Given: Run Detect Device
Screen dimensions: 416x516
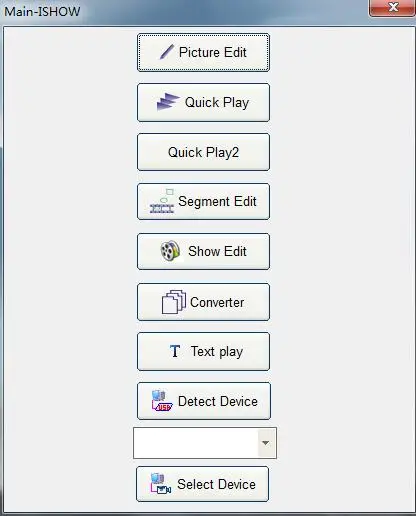Looking at the screenshot, I should tap(204, 401).
